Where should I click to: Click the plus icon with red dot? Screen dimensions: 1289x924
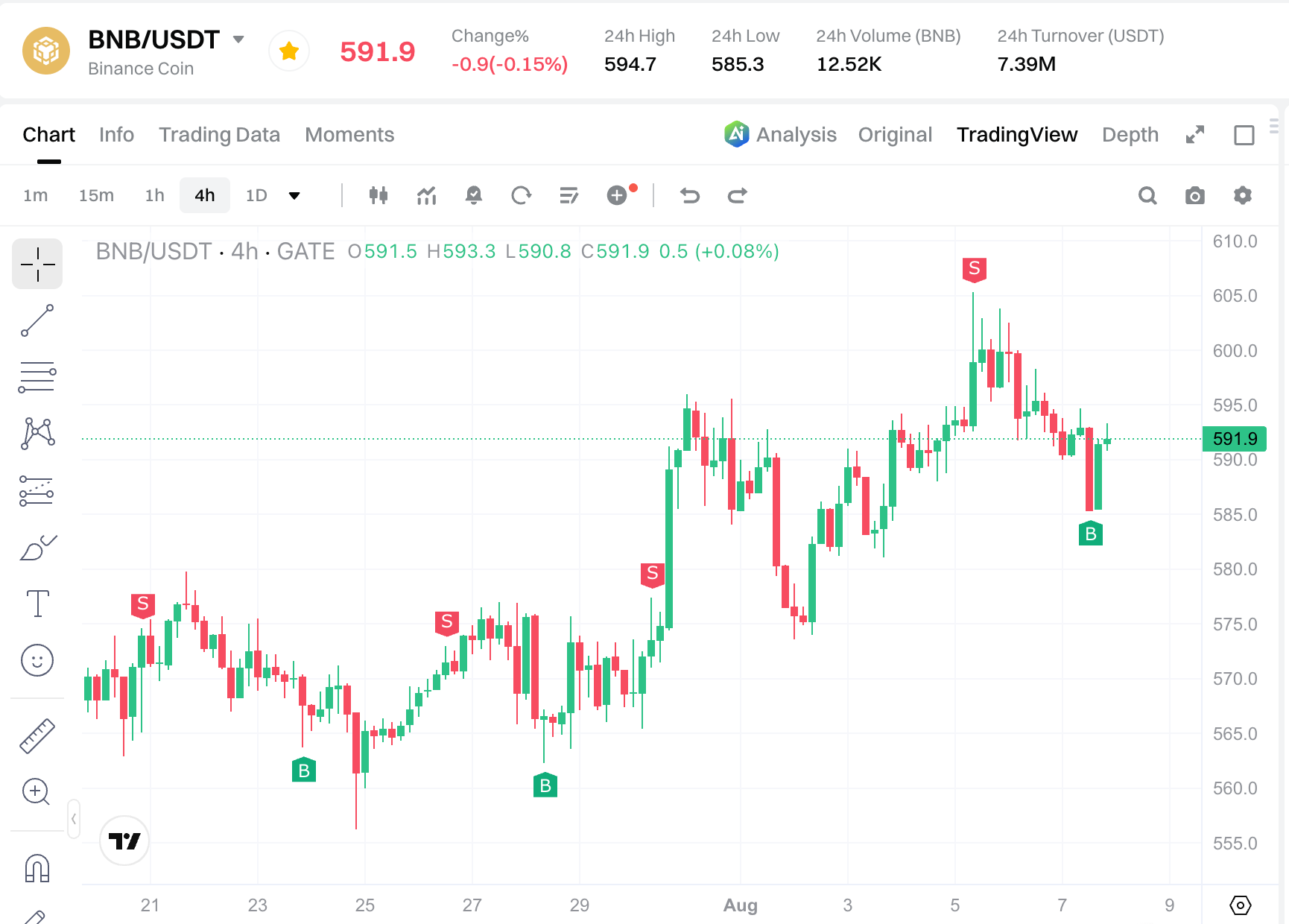click(618, 195)
